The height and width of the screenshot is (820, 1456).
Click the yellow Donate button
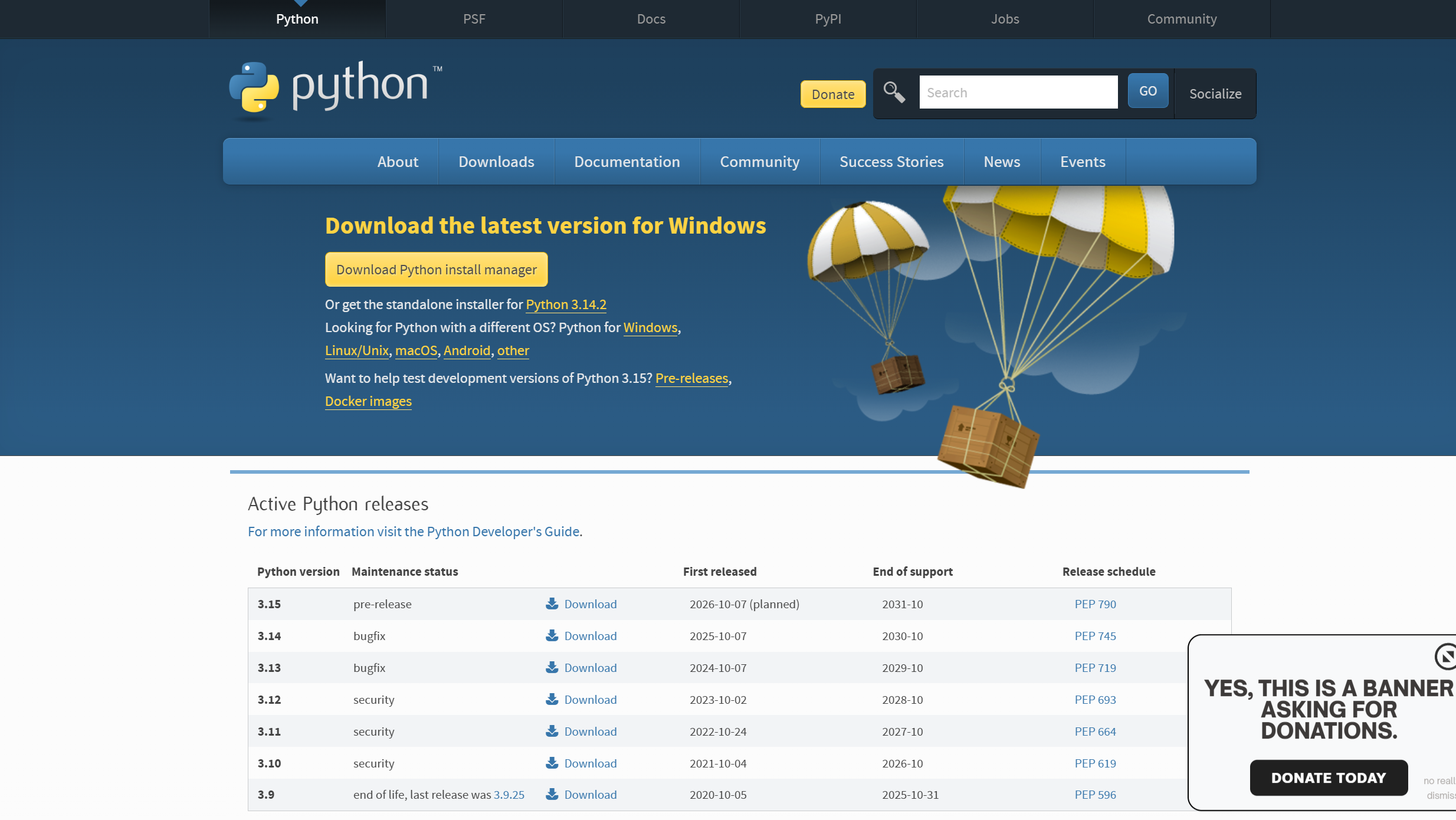click(832, 94)
